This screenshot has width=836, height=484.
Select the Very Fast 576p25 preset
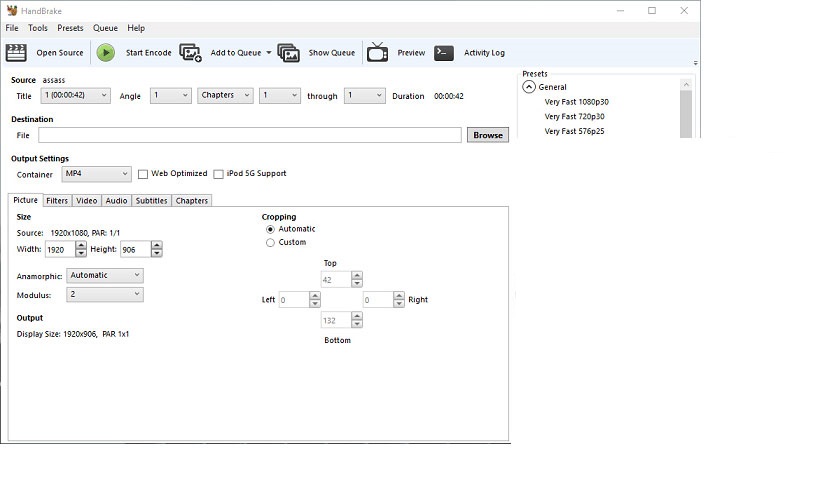(x=574, y=131)
